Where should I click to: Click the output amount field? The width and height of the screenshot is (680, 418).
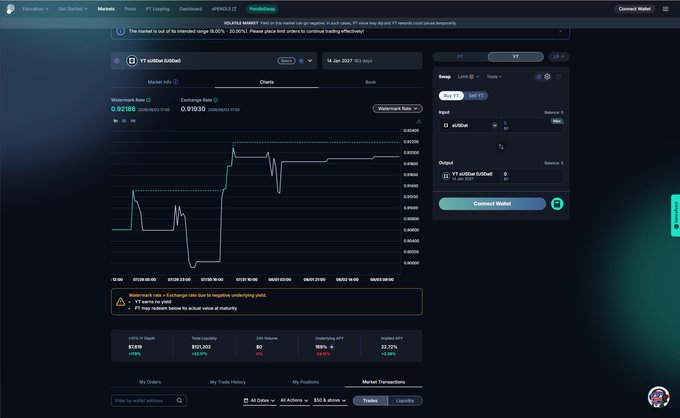point(532,176)
